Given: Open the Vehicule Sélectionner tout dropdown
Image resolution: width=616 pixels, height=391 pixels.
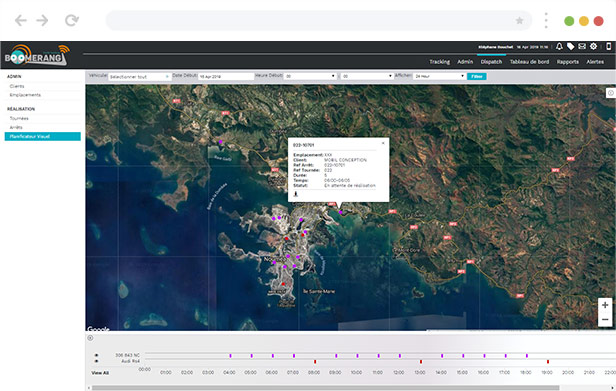Looking at the screenshot, I should (139, 77).
